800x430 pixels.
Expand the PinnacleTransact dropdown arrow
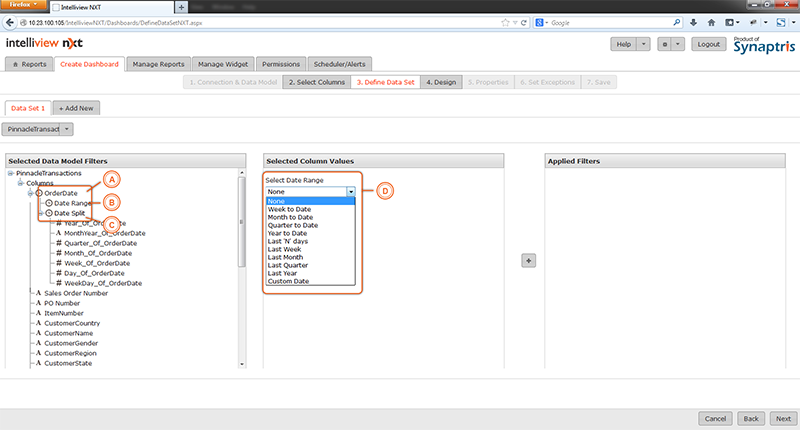pyautogui.click(x=68, y=129)
